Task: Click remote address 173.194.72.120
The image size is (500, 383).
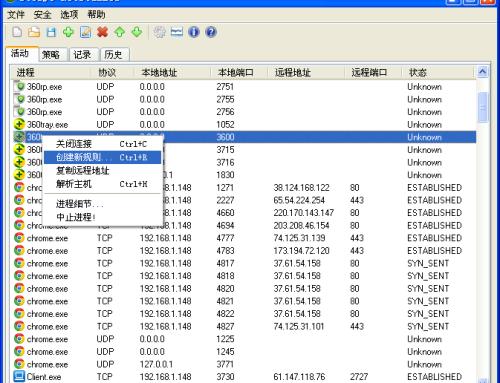Action: [x=301, y=251]
